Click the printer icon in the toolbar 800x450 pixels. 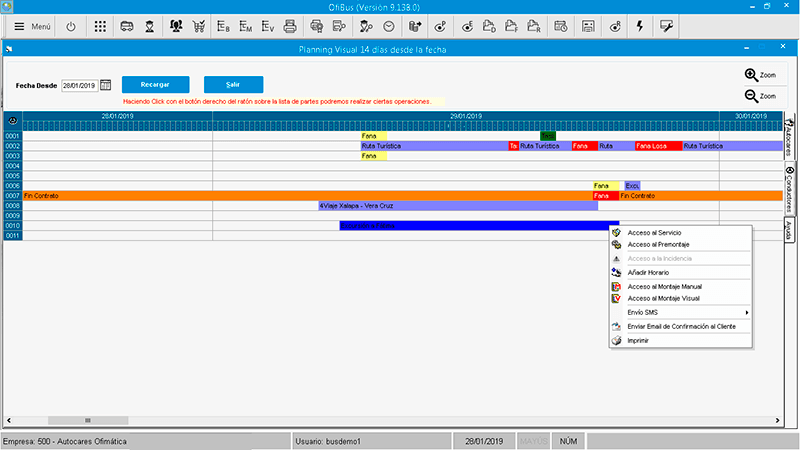point(290,26)
